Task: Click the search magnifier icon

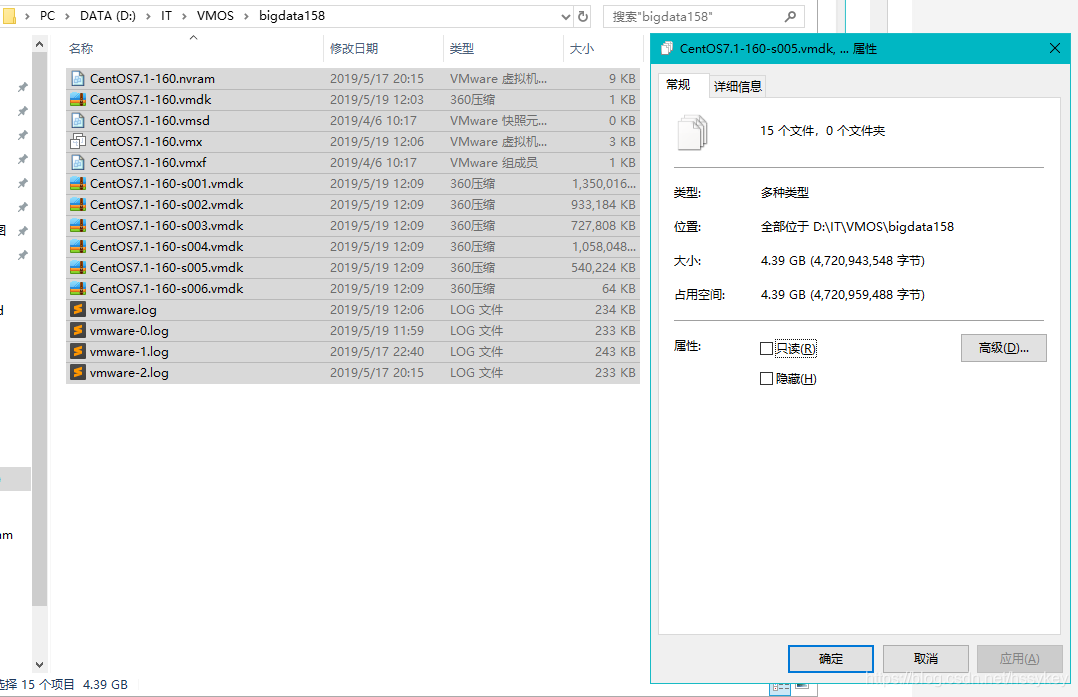Action: [x=791, y=16]
